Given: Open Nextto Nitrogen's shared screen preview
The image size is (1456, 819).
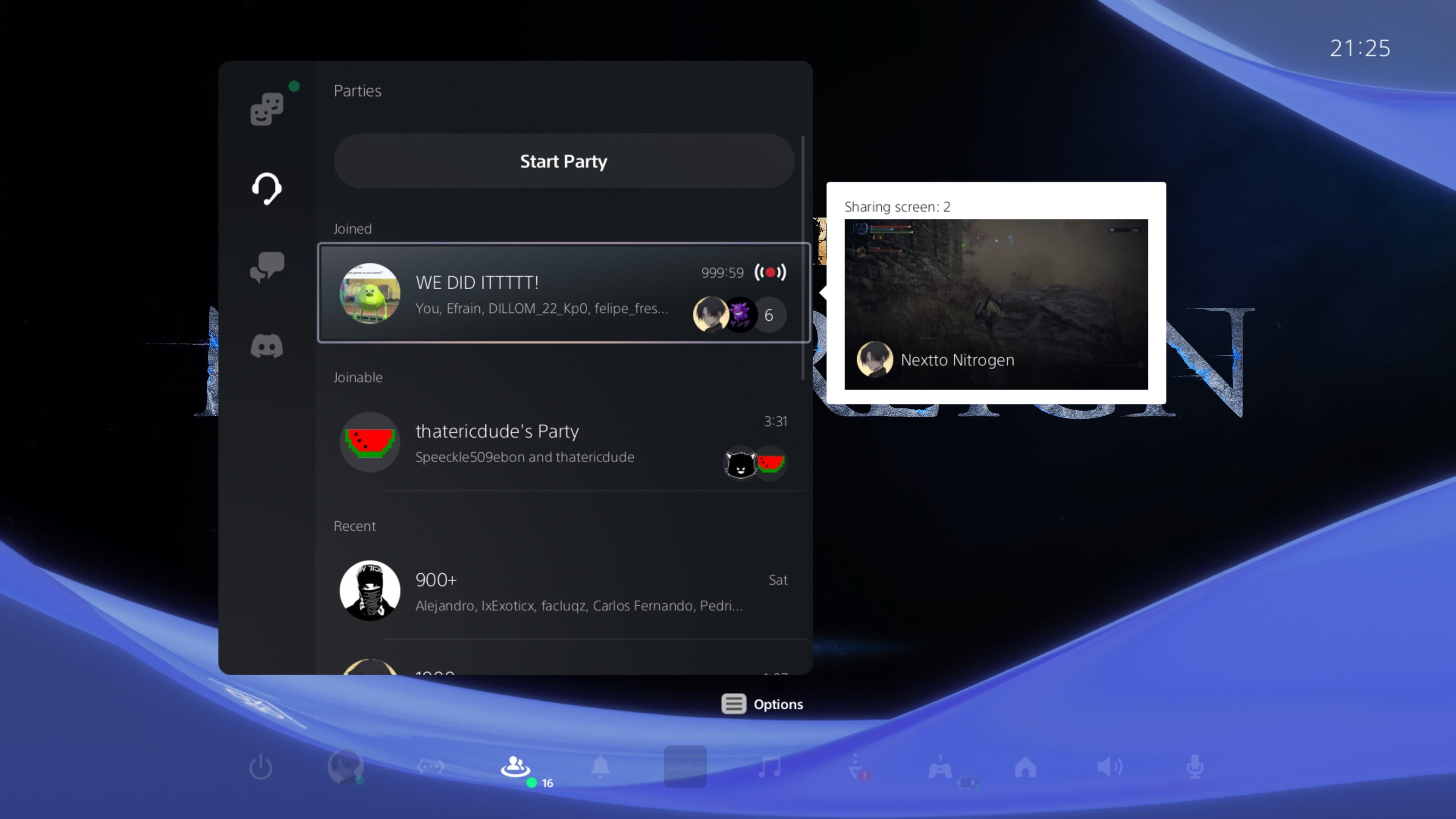Looking at the screenshot, I should point(995,304).
